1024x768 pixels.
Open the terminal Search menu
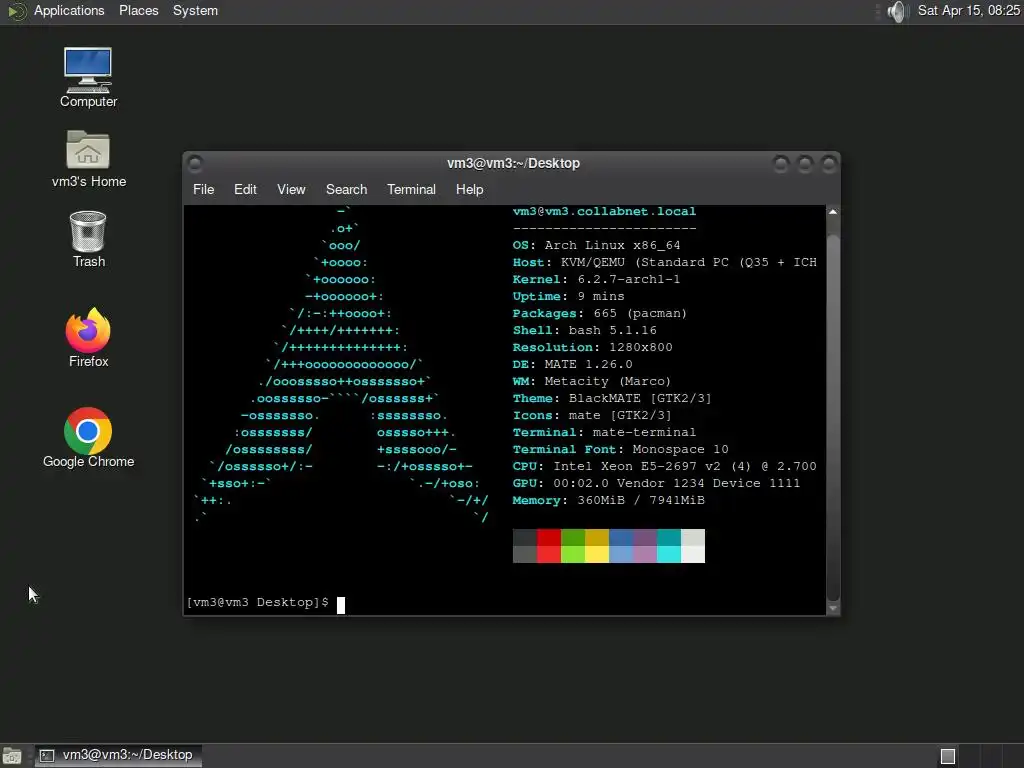coord(346,189)
